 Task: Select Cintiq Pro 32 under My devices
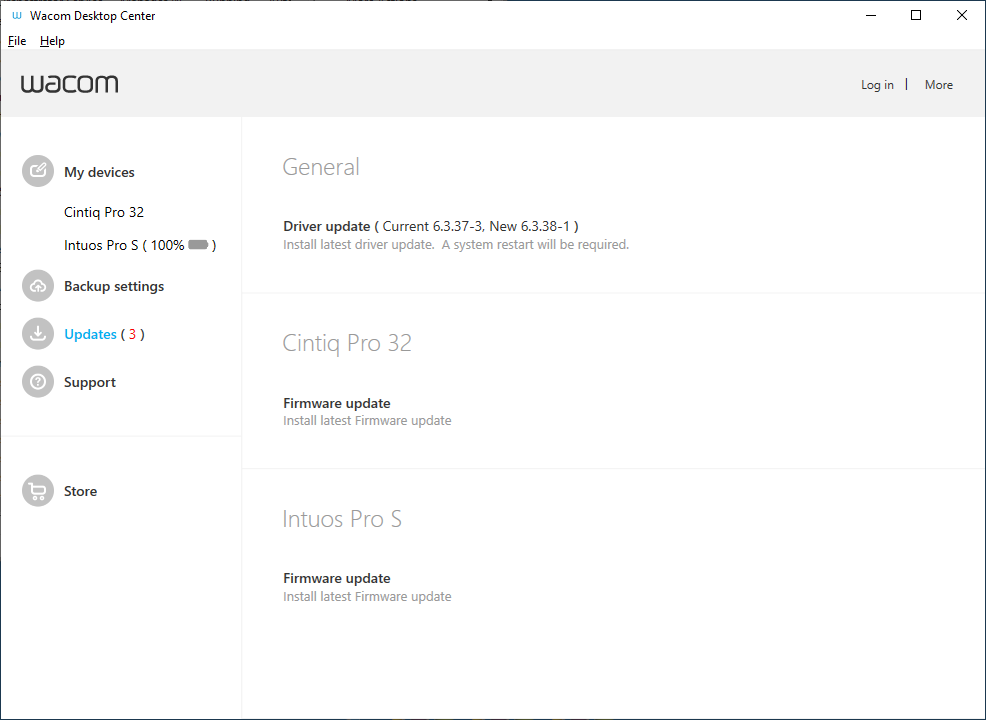(104, 213)
